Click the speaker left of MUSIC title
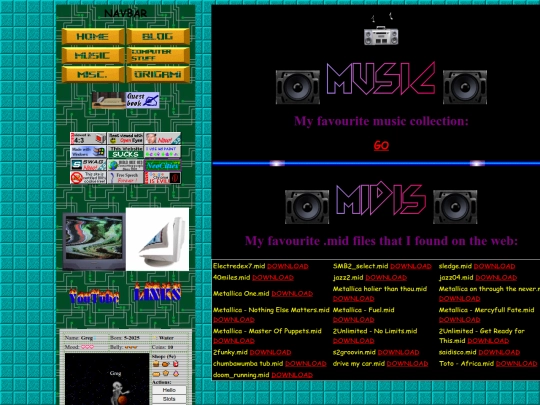This screenshot has height=405, width=540. [298, 87]
